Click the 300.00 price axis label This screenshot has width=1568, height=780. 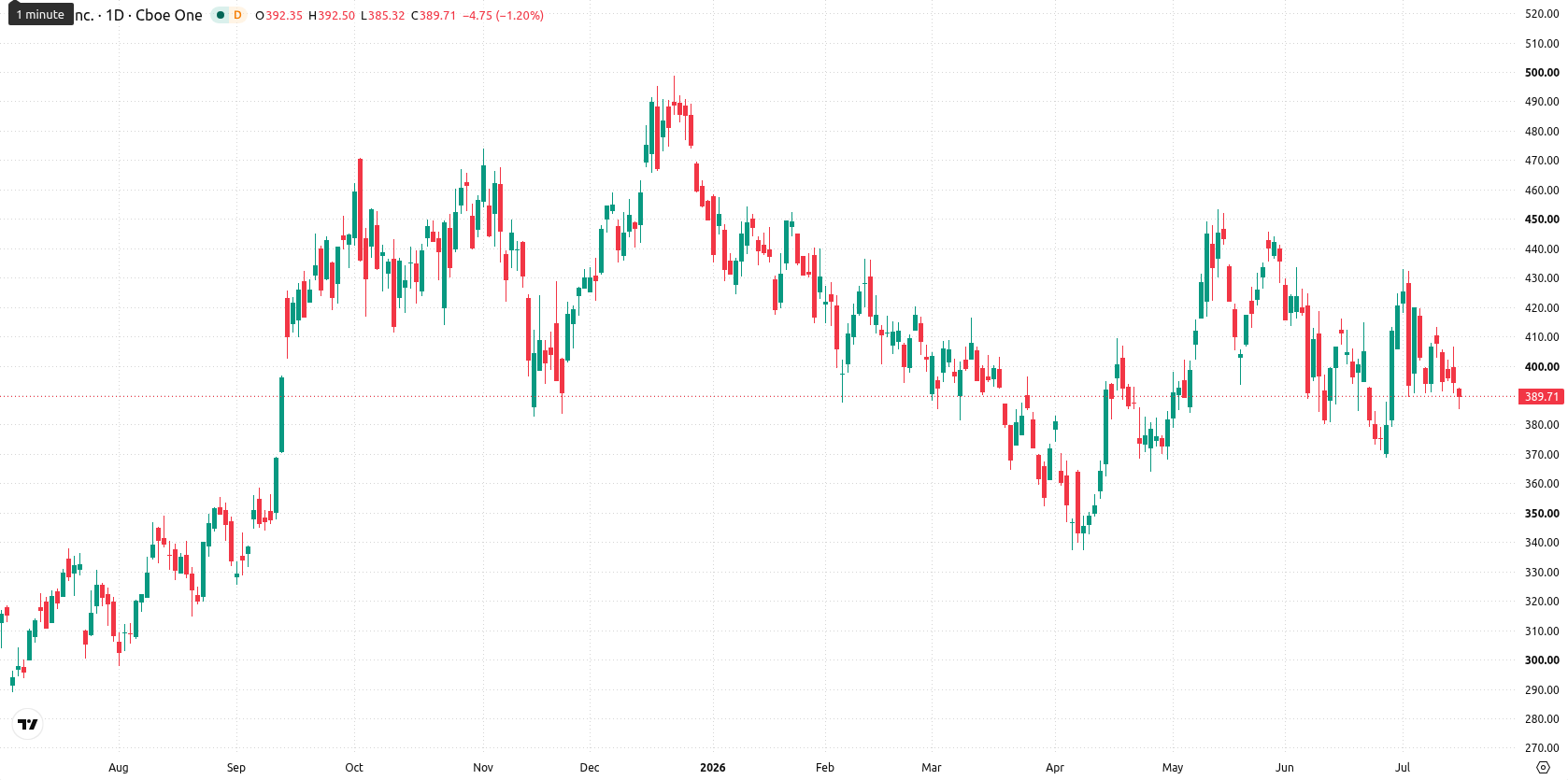pos(1542,659)
